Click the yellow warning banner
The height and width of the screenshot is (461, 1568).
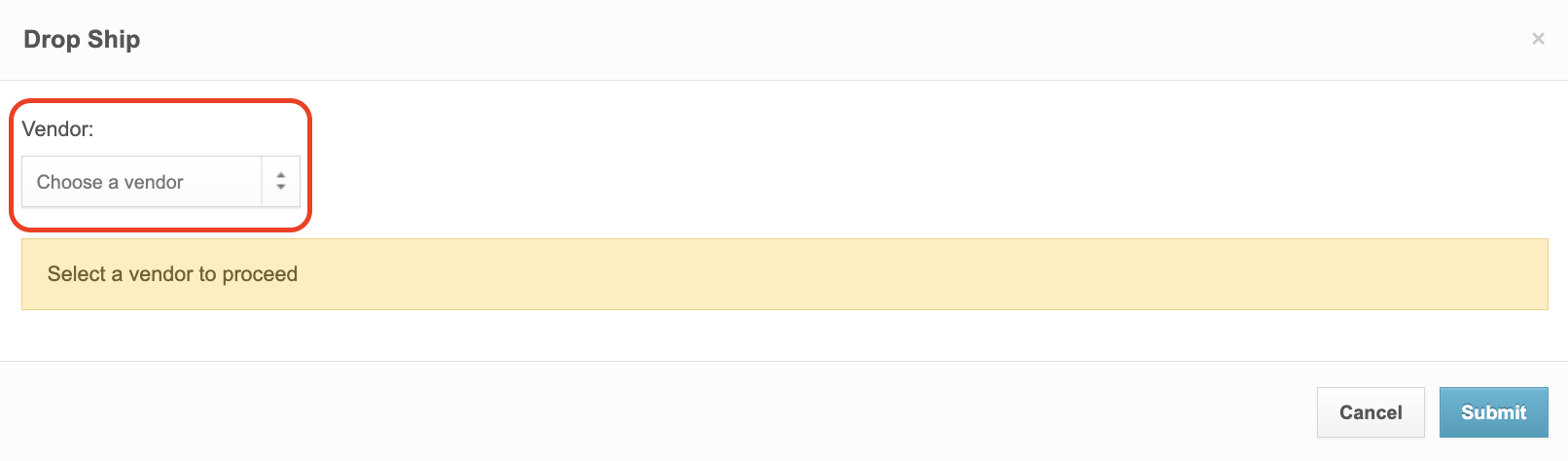point(784,274)
